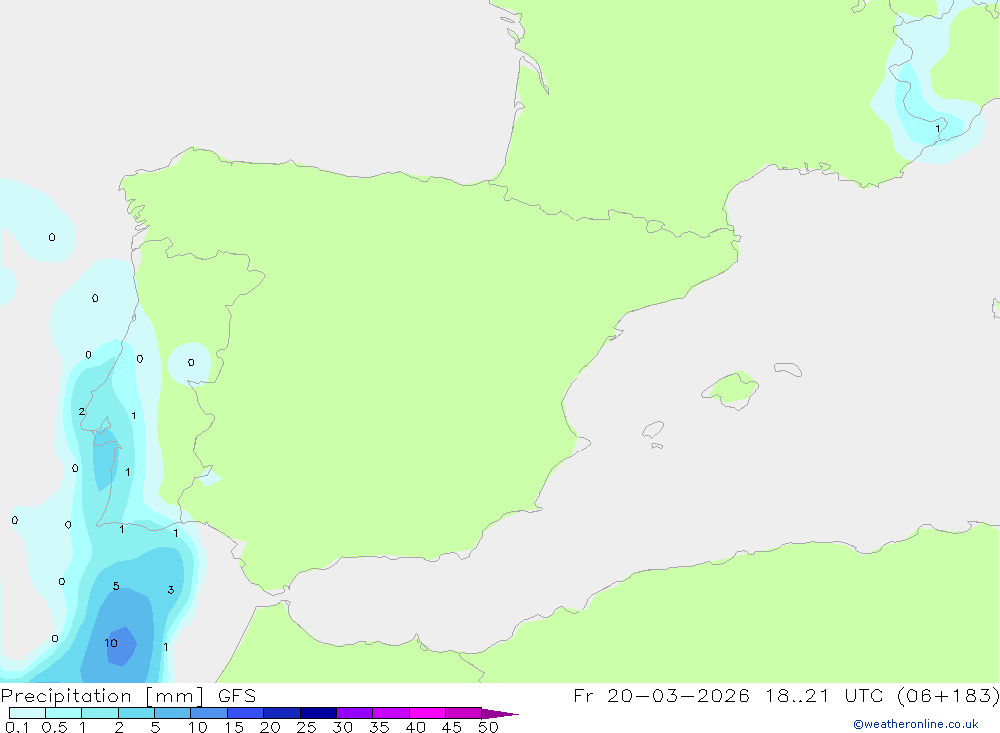The height and width of the screenshot is (733, 1000).
Task: Click the '0.1' legend scale number
Action: coord(17,727)
